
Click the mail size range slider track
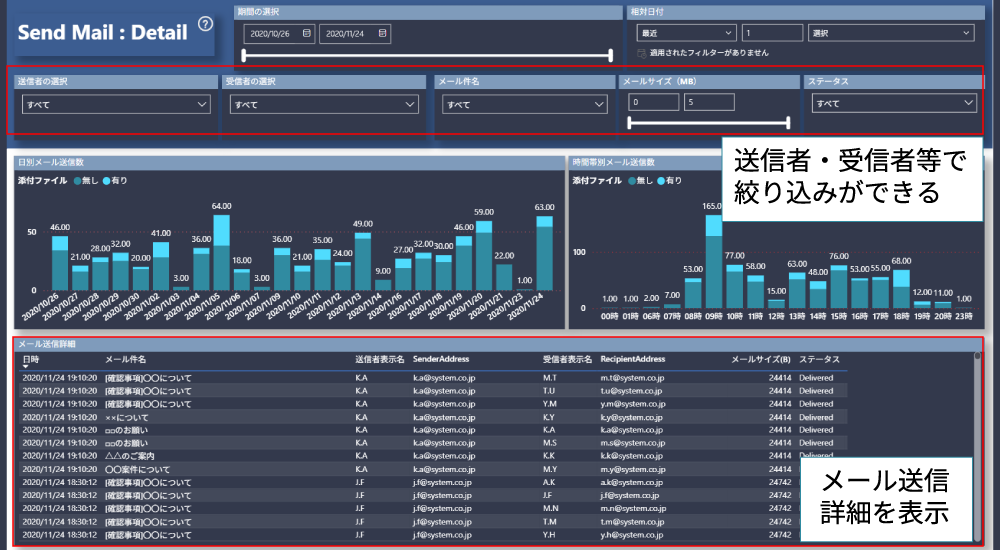708,123
